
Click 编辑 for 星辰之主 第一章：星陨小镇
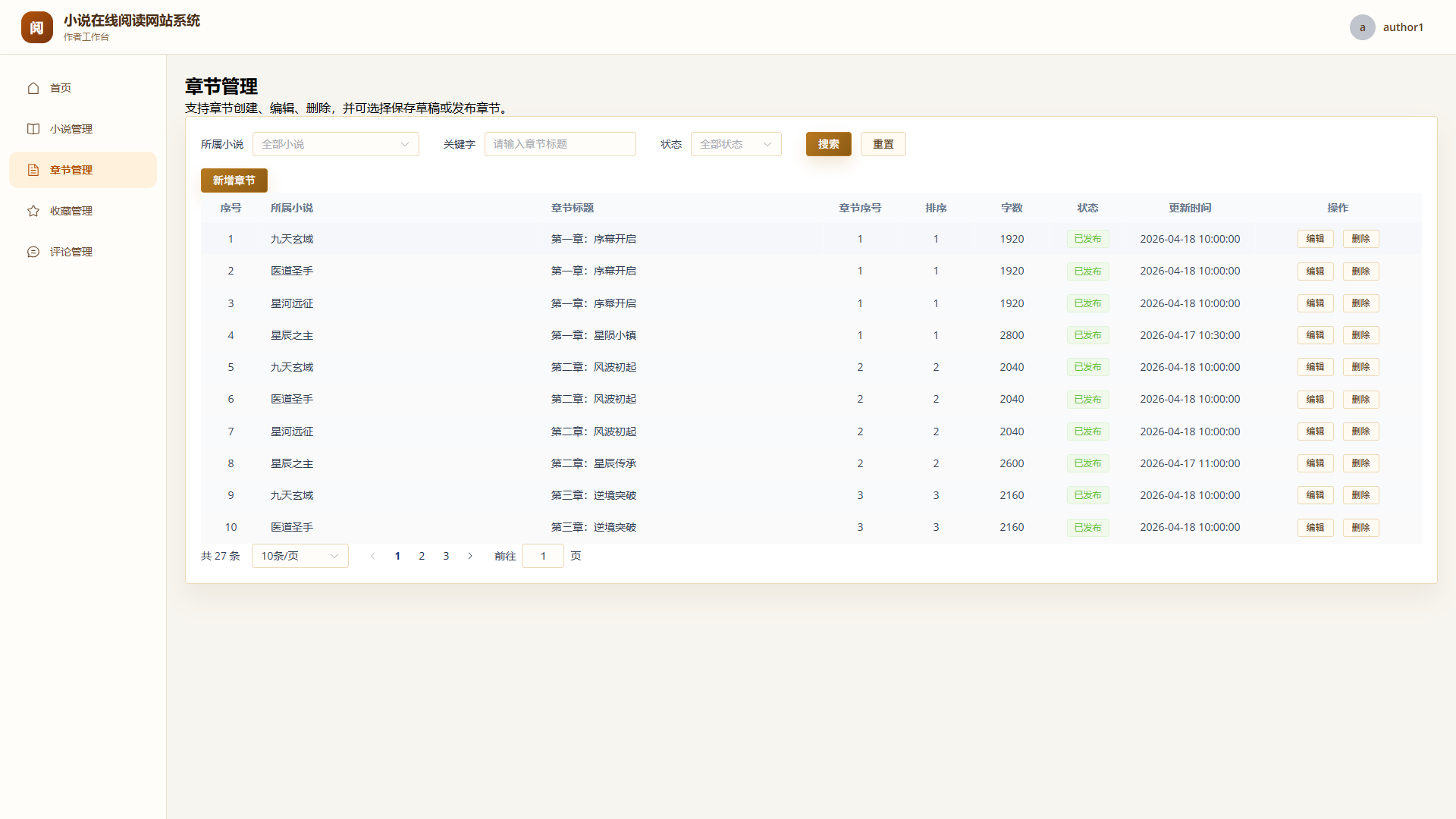tap(1315, 335)
